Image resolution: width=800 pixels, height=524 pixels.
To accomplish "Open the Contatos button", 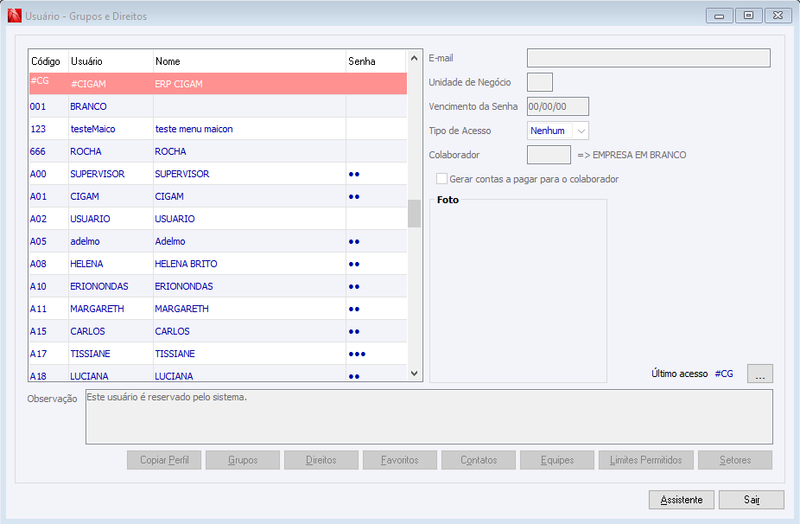I will pos(479,460).
